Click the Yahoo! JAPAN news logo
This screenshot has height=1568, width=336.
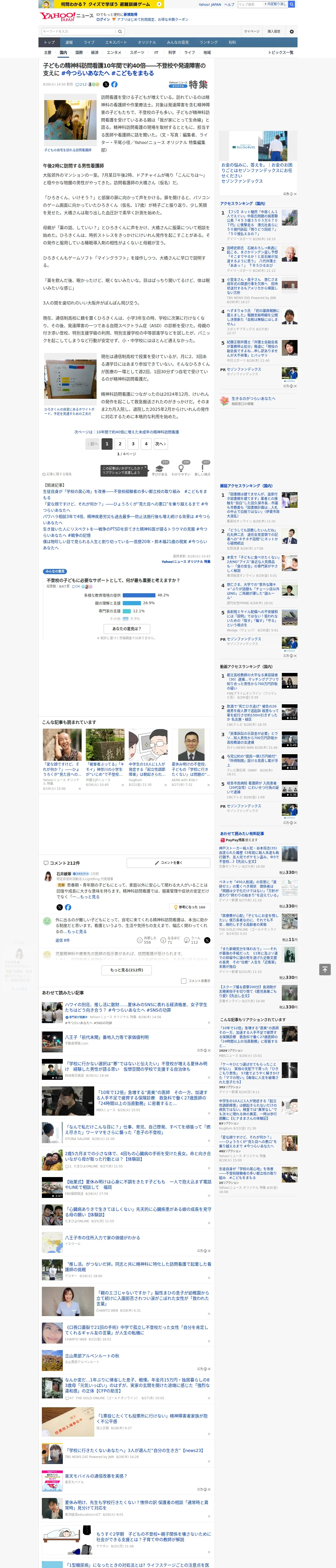click(x=66, y=16)
